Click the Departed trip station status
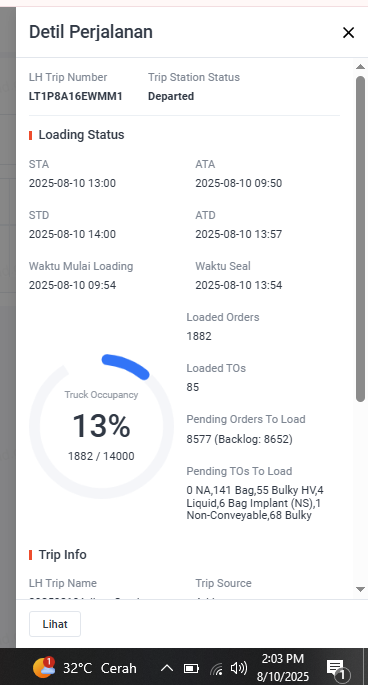The width and height of the screenshot is (368, 685). coord(171,96)
